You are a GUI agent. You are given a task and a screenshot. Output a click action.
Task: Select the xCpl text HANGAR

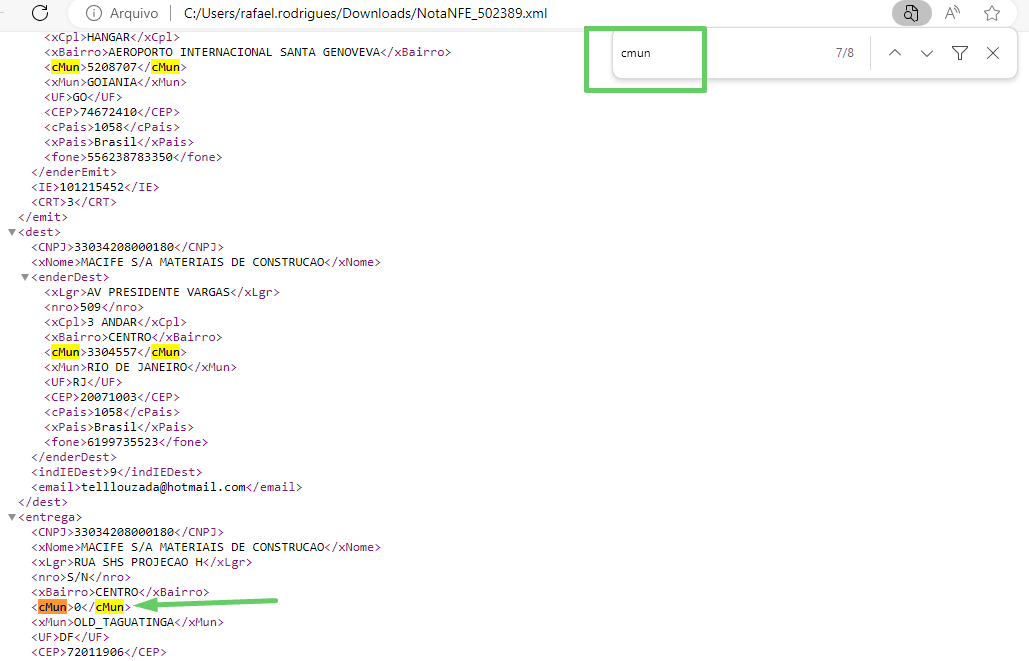(x=108, y=37)
